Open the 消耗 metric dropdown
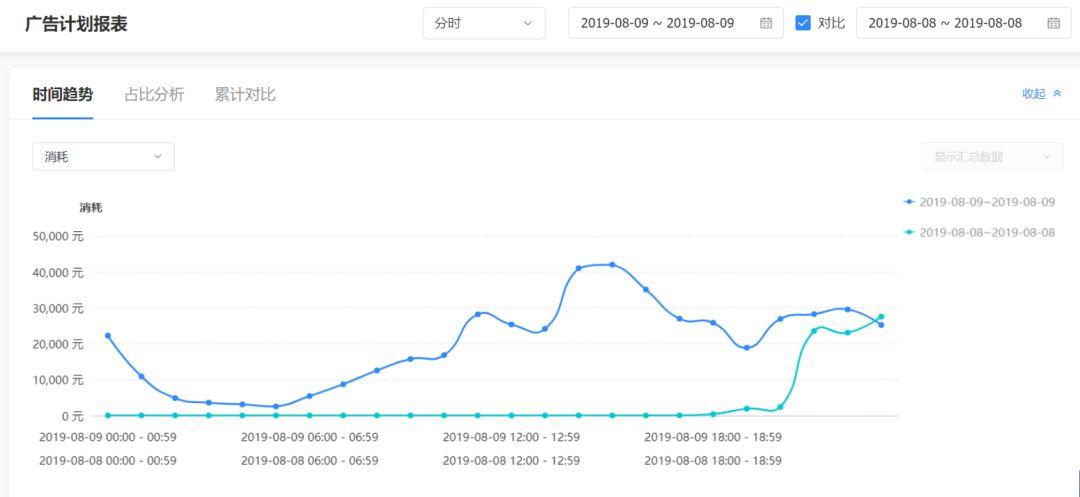The width and height of the screenshot is (1080, 497). pyautogui.click(x=103, y=156)
